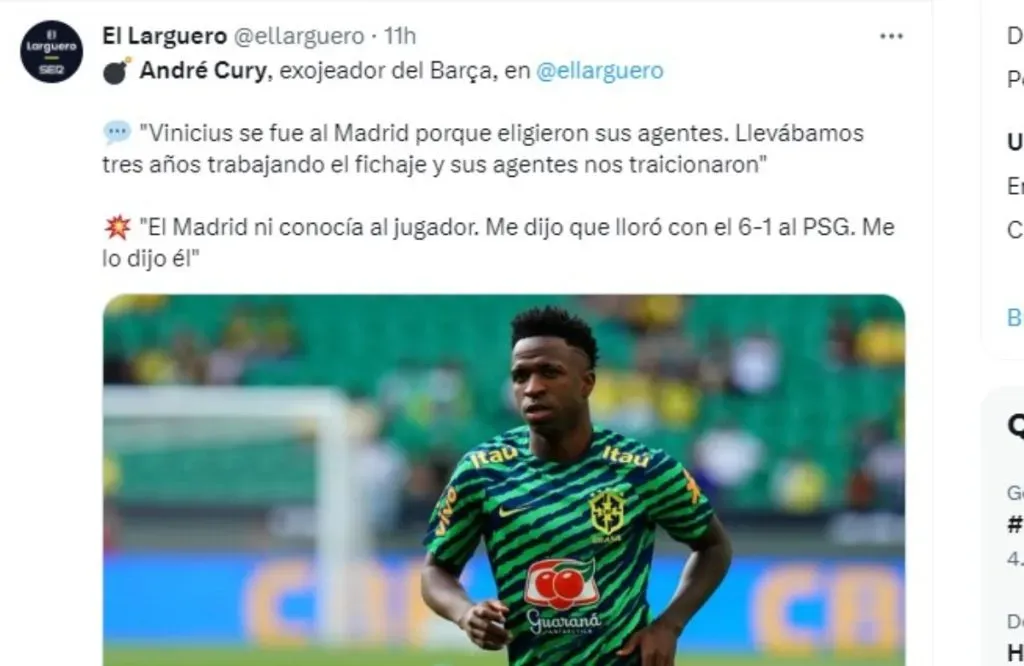This screenshot has height=666, width=1024.
Task: Click the bomb emoji before André Cury
Action: click(x=117, y=71)
